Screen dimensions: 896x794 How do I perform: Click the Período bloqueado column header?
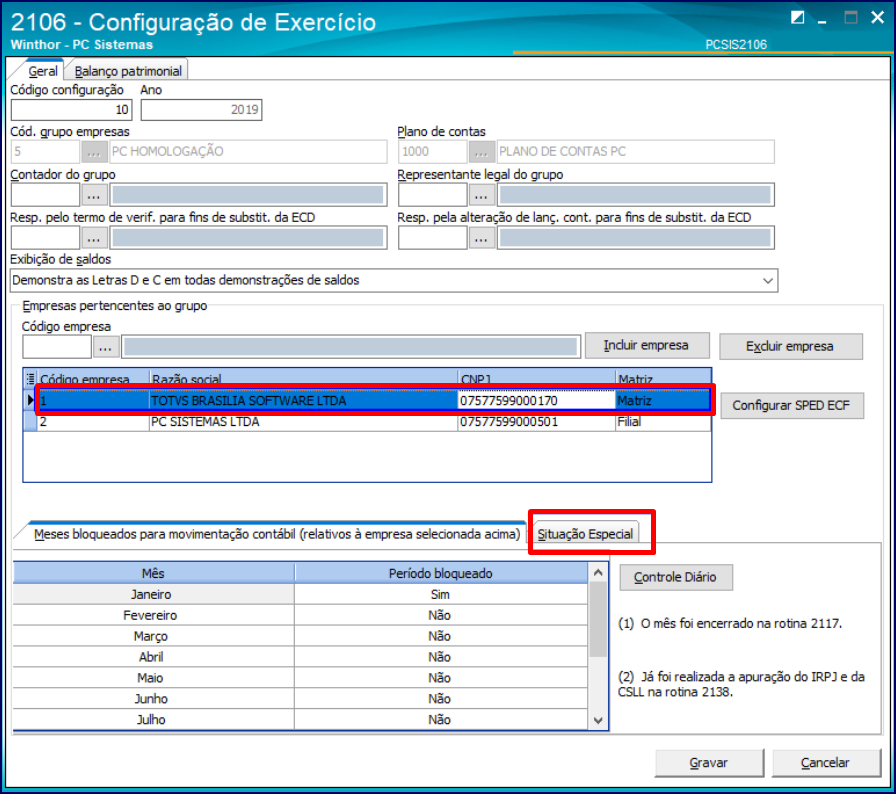point(441,573)
